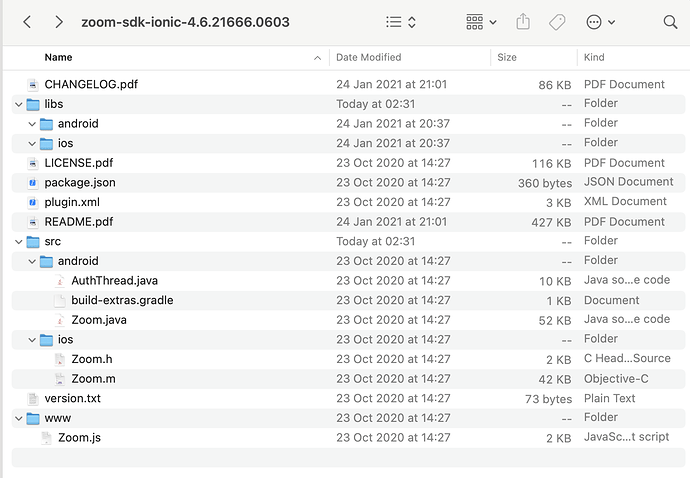This screenshot has width=690, height=478.
Task: Click the 73 bytes size value
Action: 548,399
